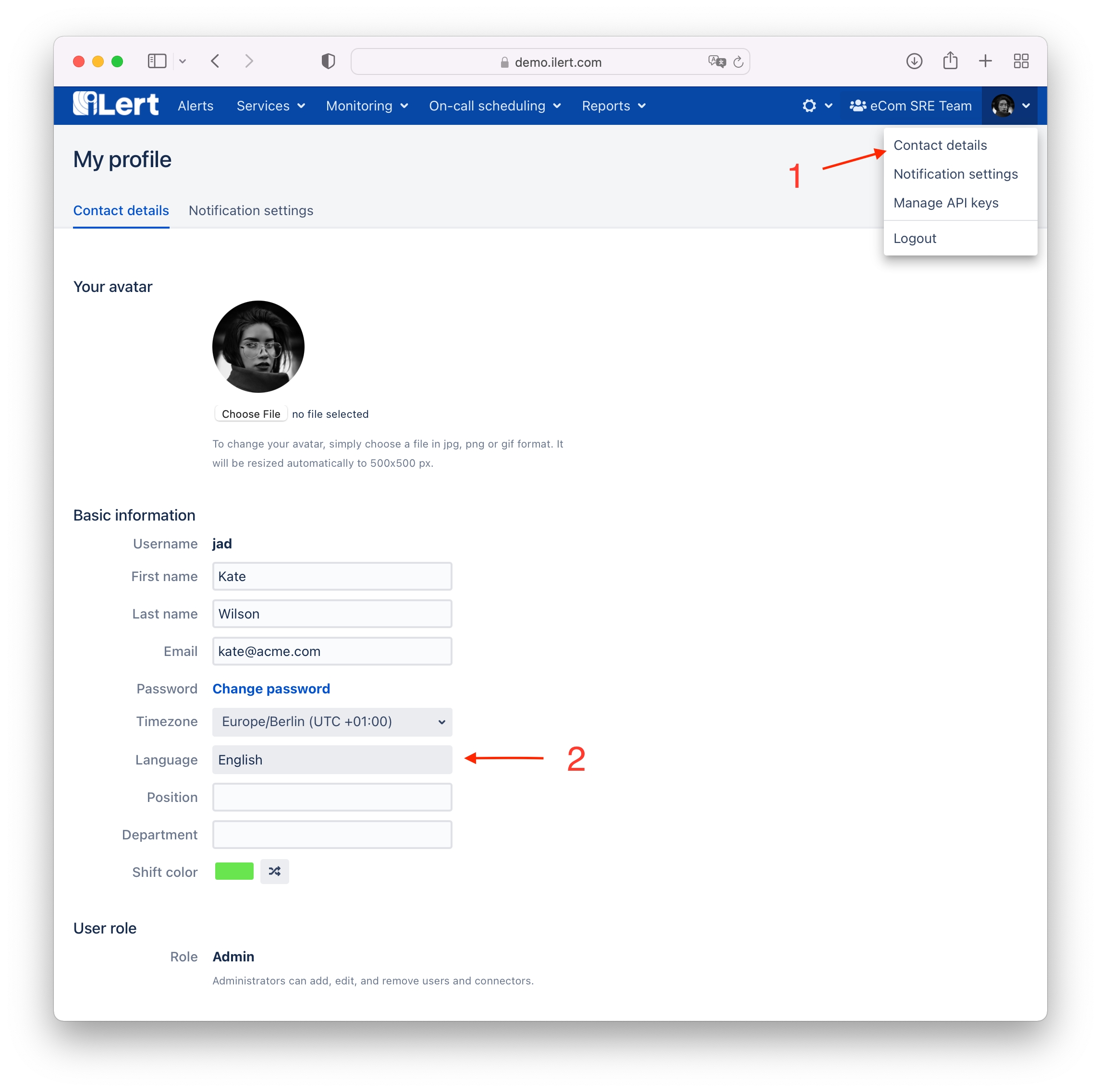Click the privacy shield icon
This screenshot has height=1092, width=1101.
[328, 61]
